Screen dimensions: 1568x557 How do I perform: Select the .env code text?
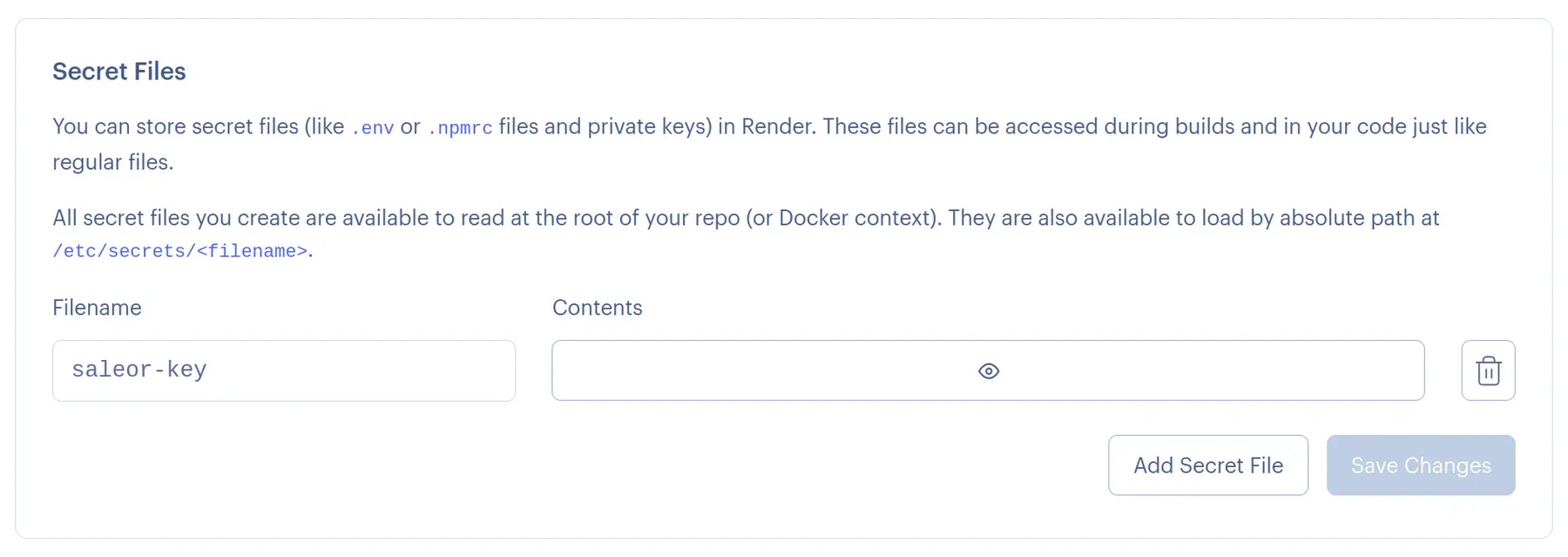[x=371, y=127]
